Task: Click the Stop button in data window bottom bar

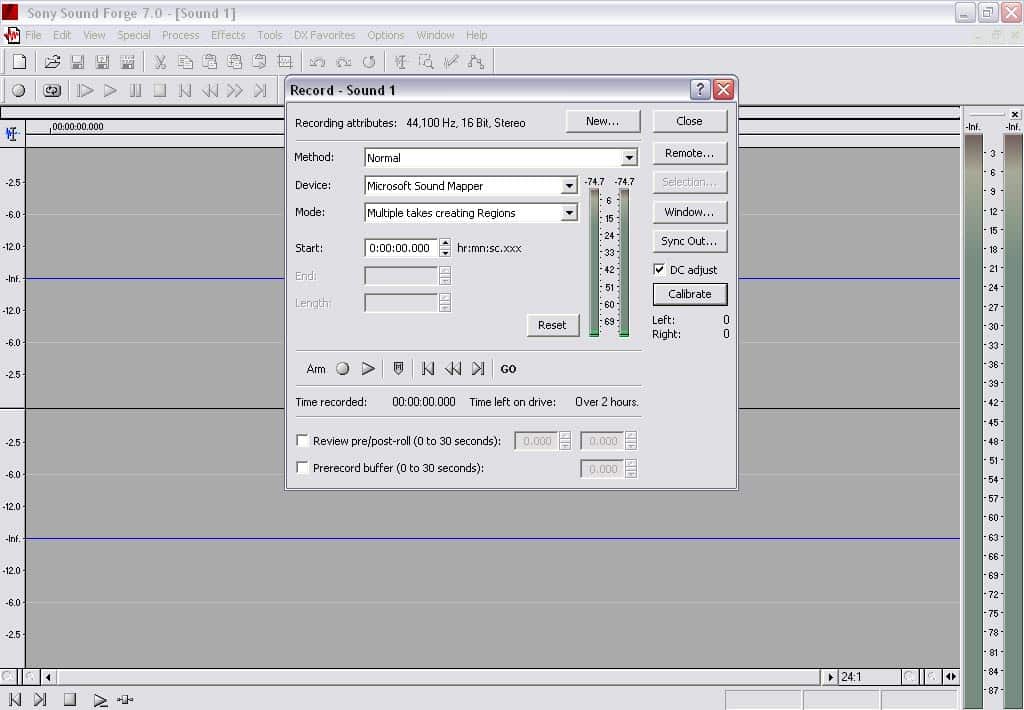Action: [70, 700]
